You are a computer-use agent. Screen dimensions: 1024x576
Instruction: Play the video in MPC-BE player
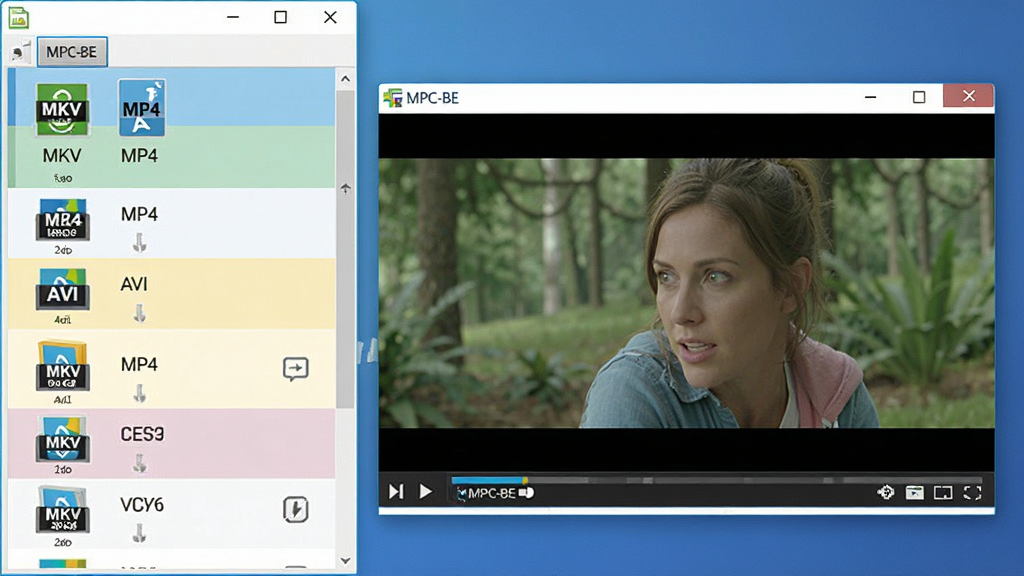tap(425, 491)
